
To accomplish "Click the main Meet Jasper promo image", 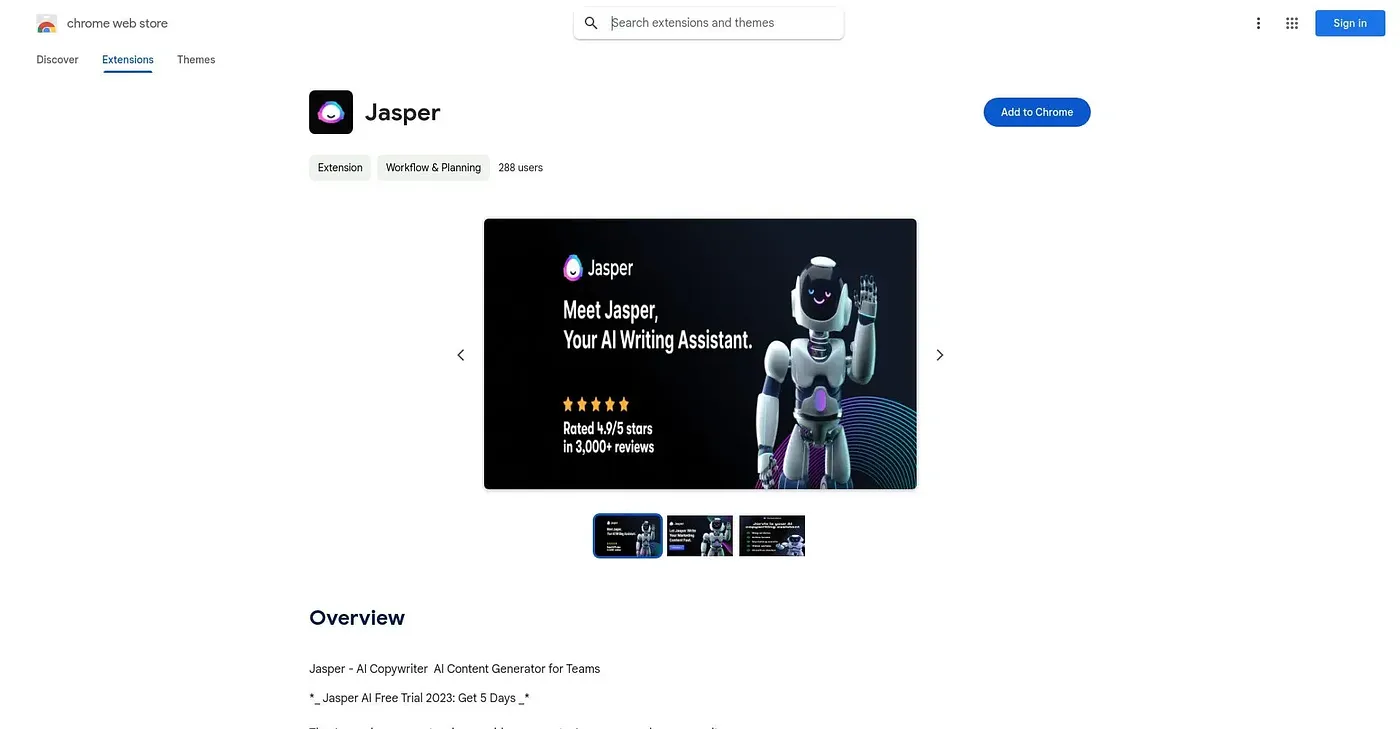I will point(700,354).
